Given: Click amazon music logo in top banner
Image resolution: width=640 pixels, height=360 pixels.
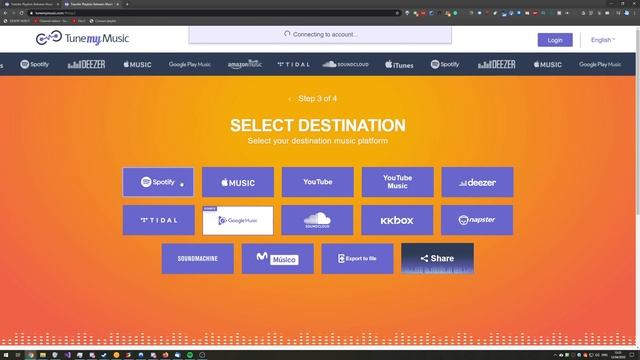Looking at the screenshot, I should coord(245,64).
